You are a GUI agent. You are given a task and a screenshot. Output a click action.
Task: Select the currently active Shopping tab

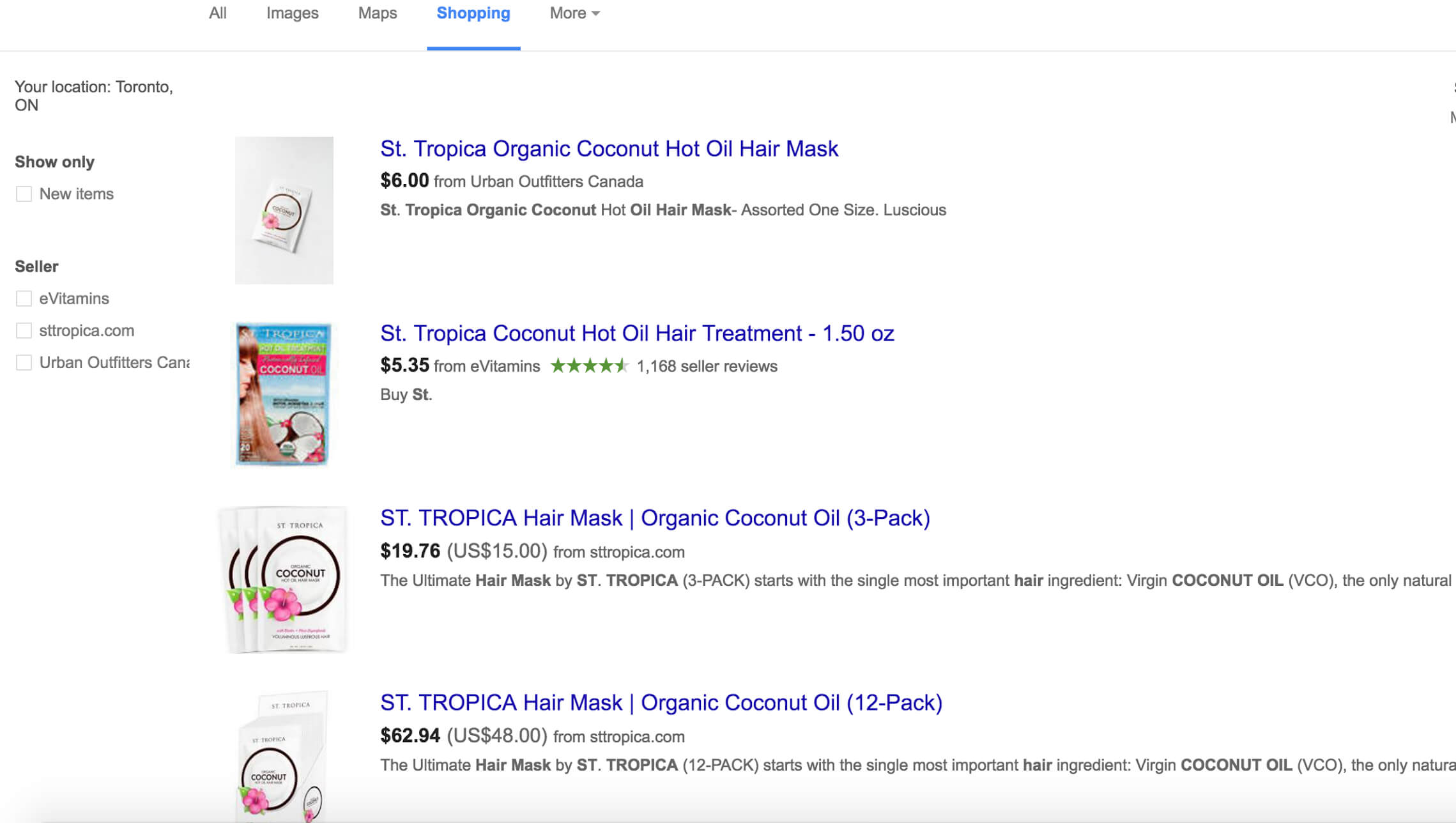(473, 13)
